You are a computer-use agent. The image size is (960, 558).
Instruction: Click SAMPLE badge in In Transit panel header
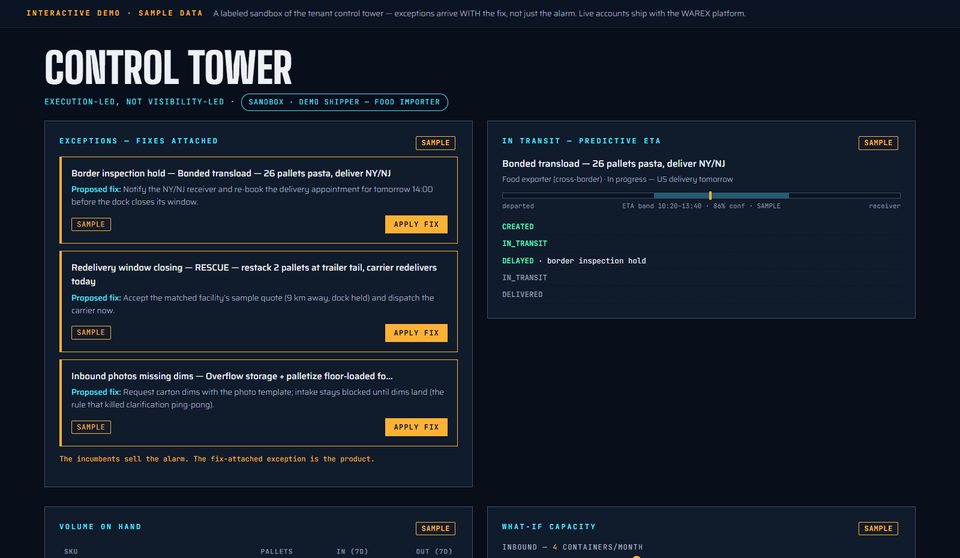pos(878,143)
